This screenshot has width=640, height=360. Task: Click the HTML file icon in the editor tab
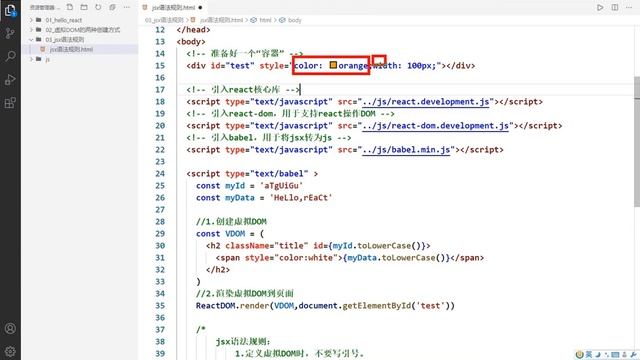coord(144,7)
